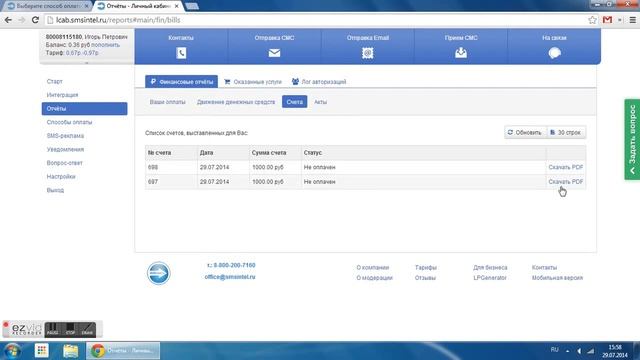Open a new browser tab
The image size is (640, 360).
coord(192,6)
